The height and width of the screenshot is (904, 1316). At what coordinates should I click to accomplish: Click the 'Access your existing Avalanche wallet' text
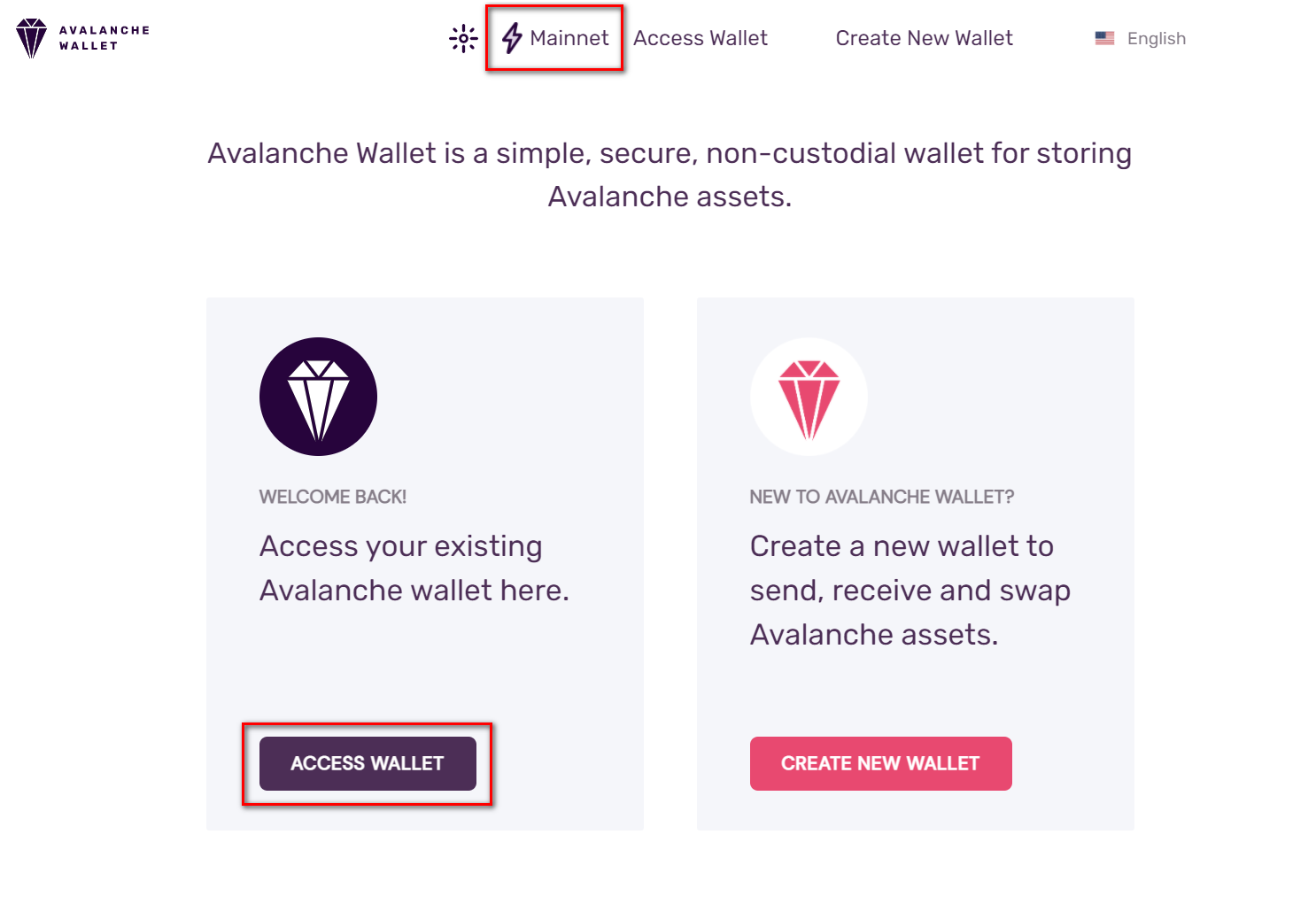pyautogui.click(x=414, y=568)
